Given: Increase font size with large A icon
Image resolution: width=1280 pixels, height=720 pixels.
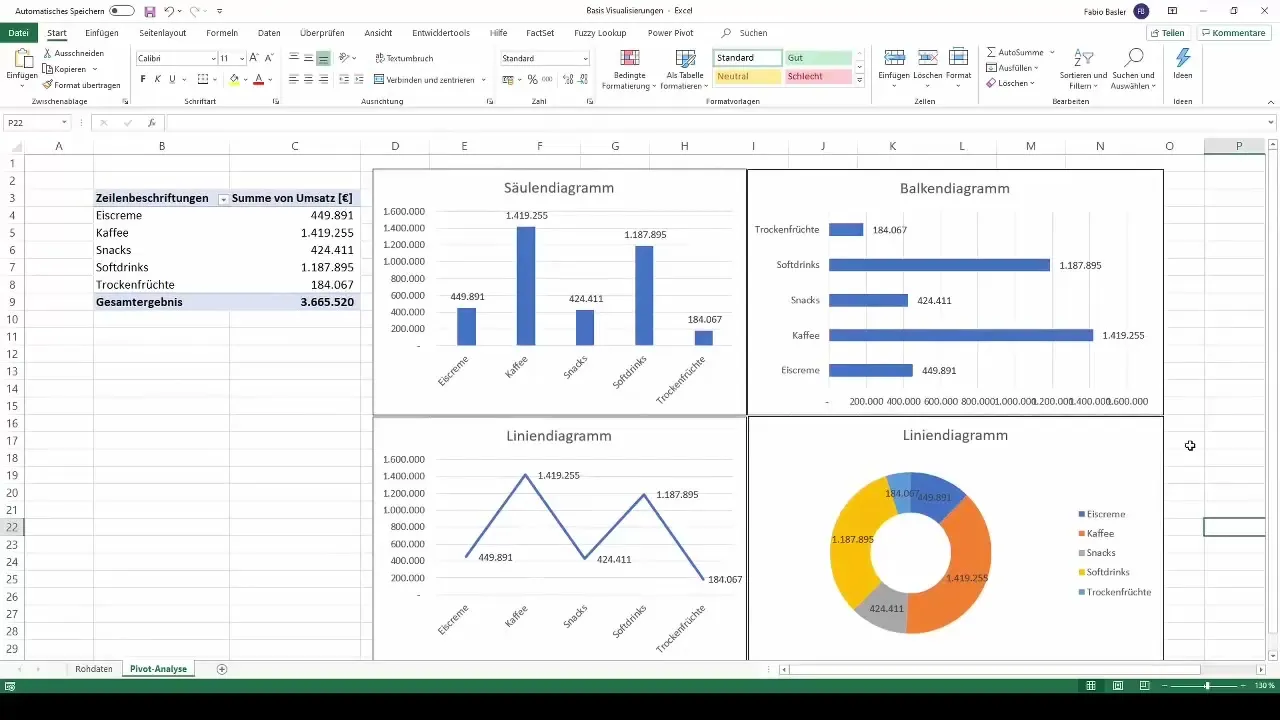Looking at the screenshot, I should click(254, 59).
